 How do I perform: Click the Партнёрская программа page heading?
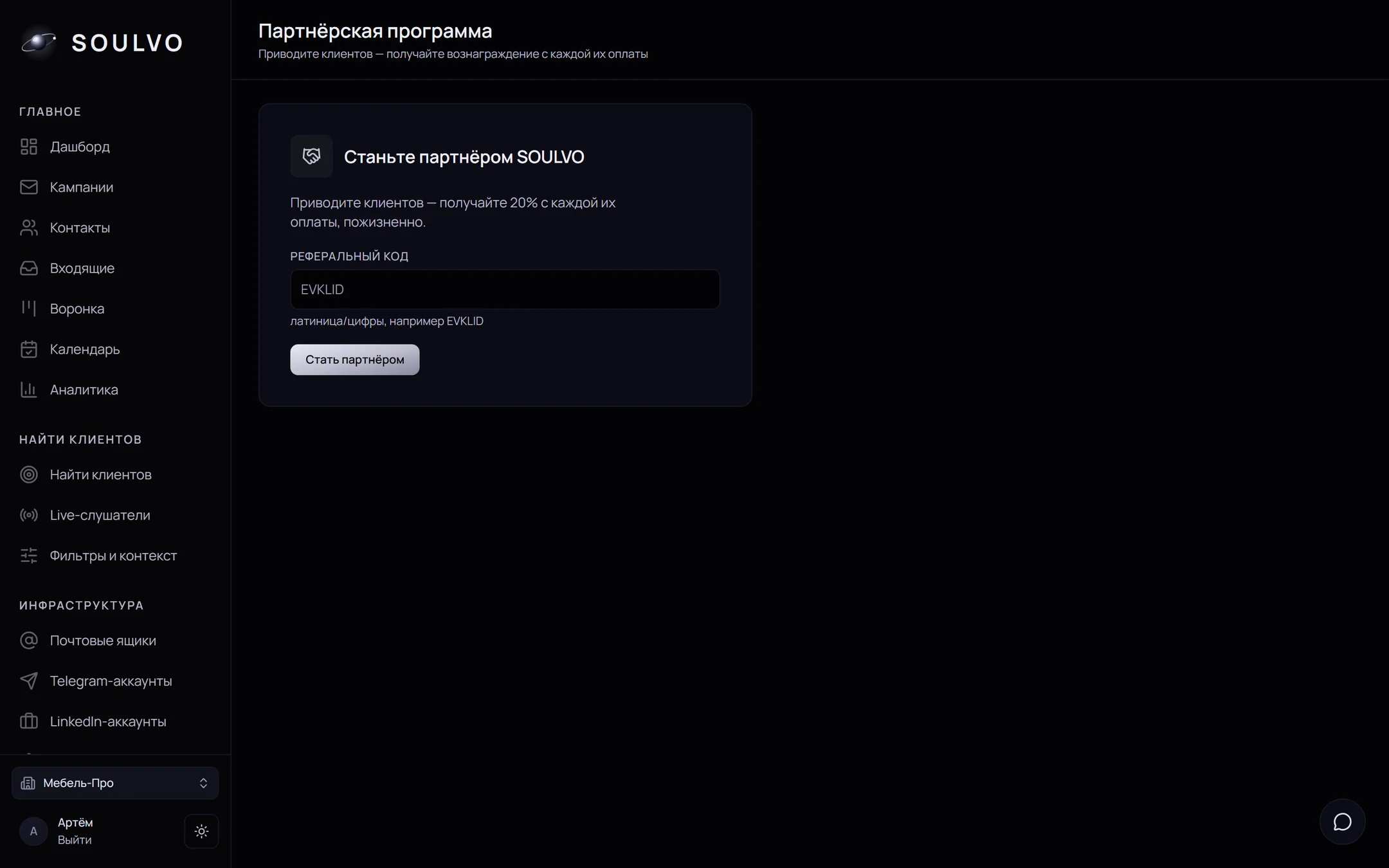pos(375,31)
